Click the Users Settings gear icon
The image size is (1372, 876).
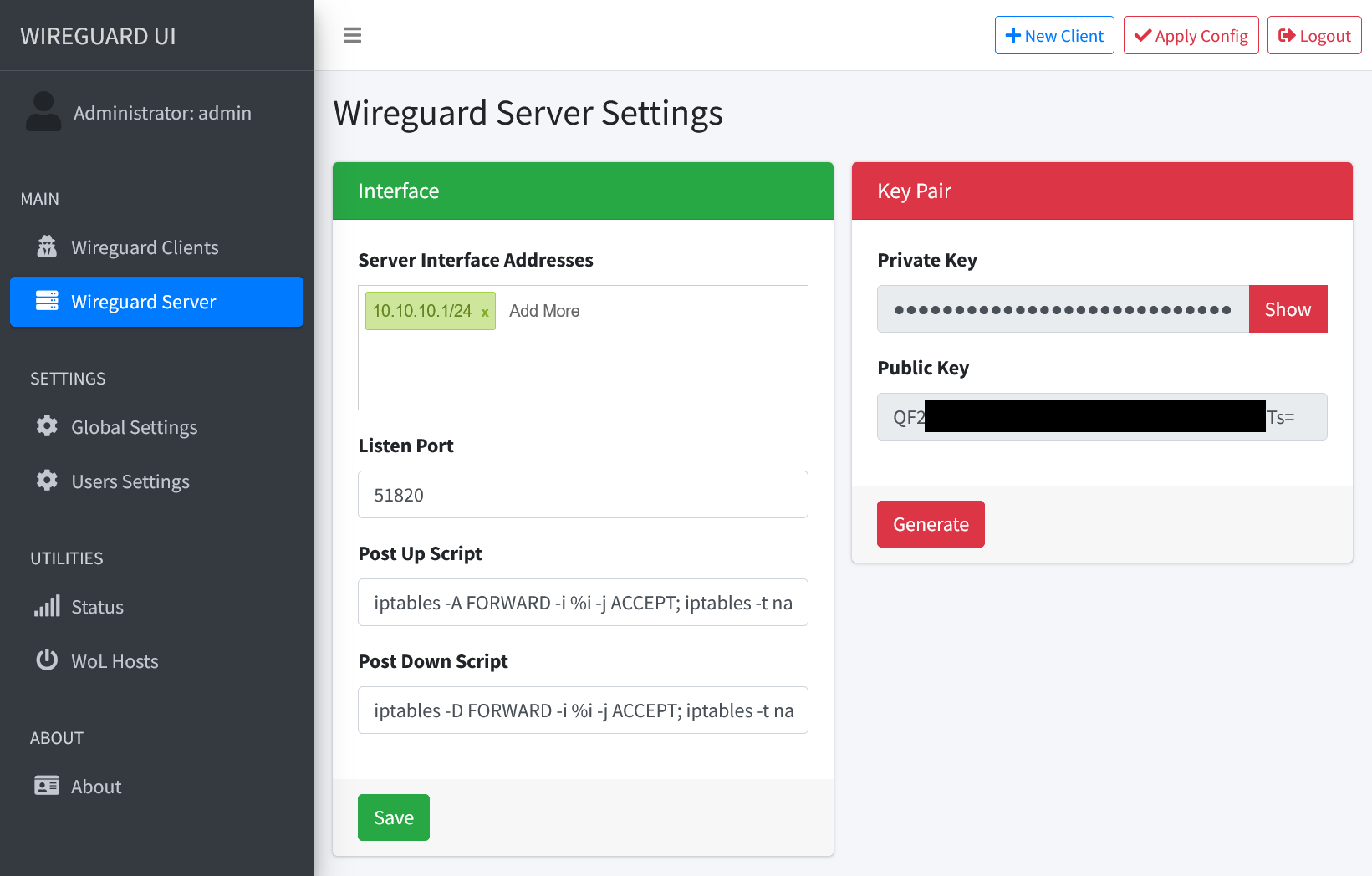point(47,481)
